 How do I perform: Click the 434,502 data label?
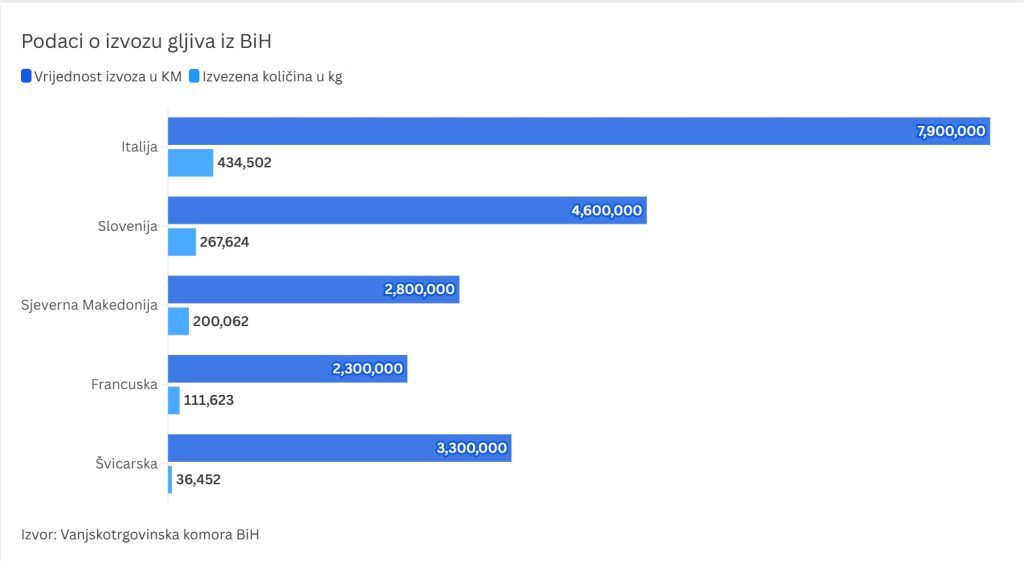pos(244,162)
